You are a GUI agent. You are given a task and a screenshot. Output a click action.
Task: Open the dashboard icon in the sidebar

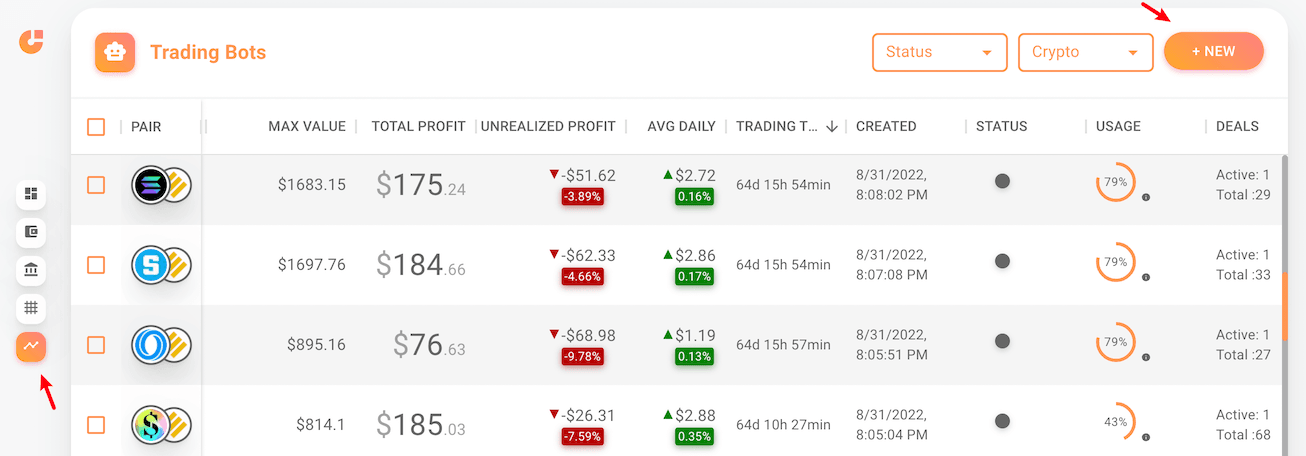coord(31,193)
